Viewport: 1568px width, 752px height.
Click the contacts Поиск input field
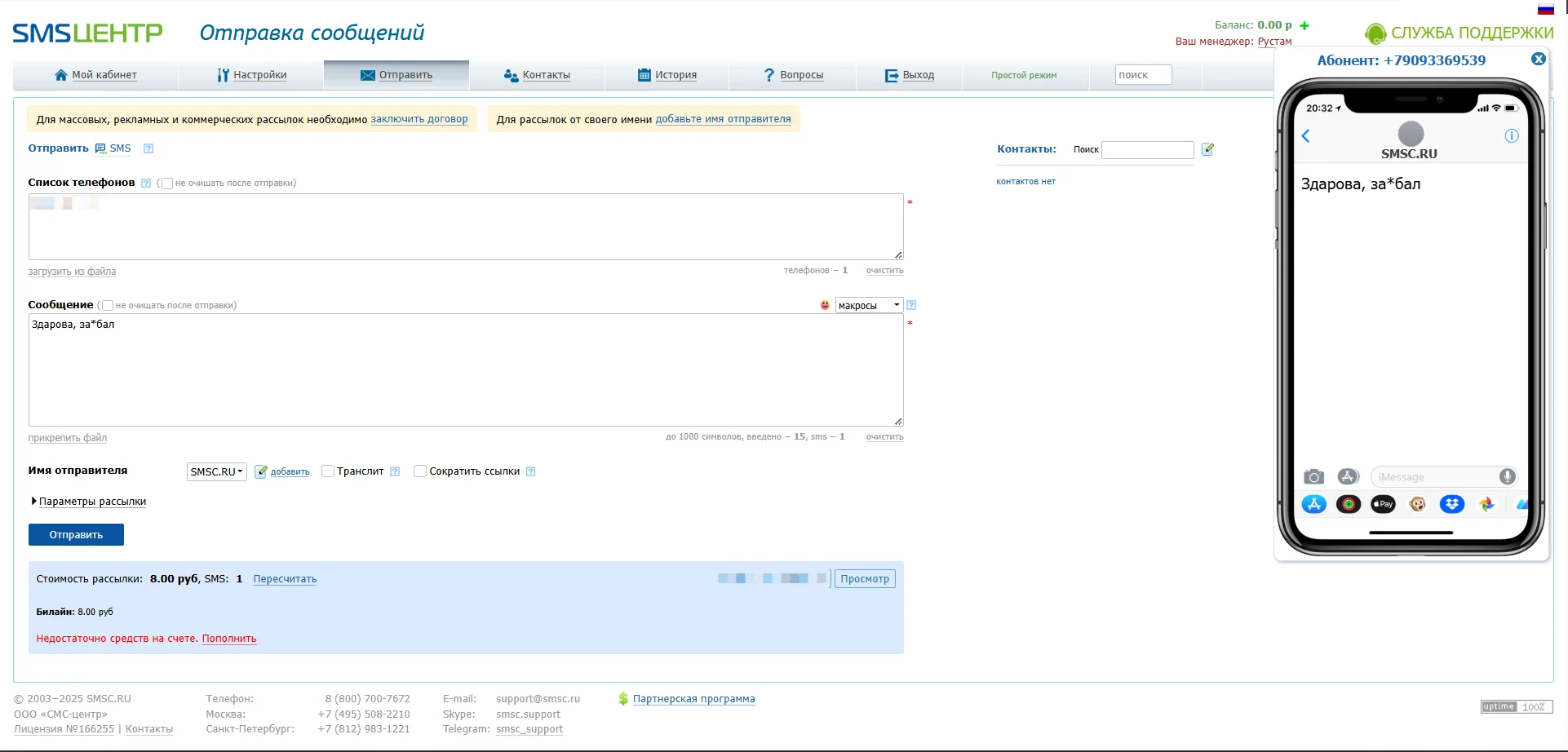tap(1148, 150)
